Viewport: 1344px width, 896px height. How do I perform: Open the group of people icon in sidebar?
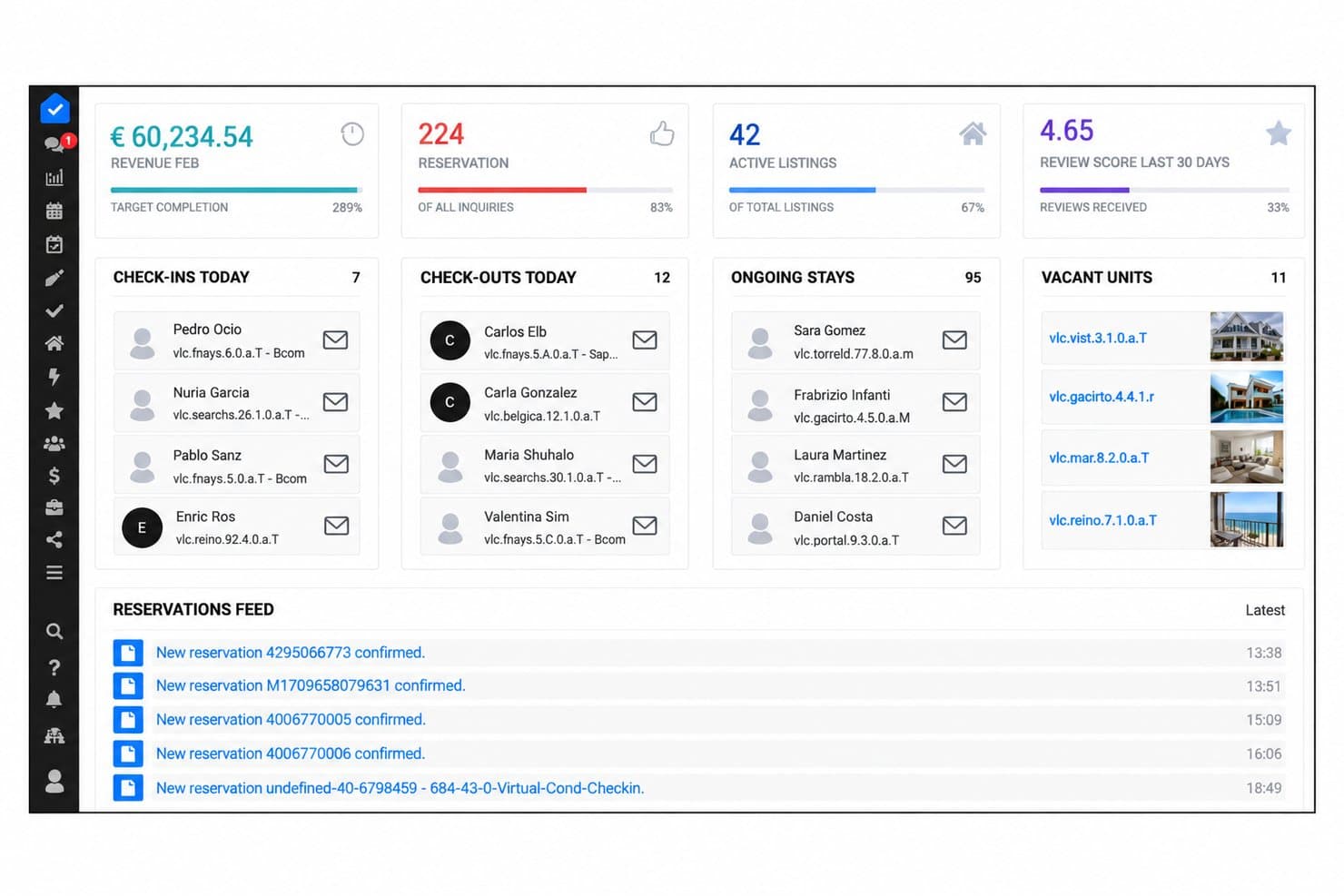click(54, 444)
